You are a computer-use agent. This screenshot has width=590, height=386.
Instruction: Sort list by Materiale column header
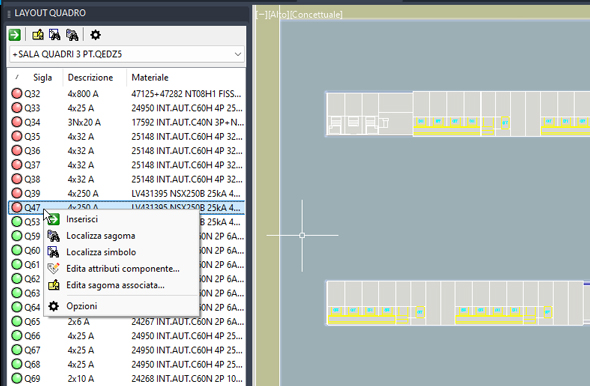click(150, 78)
